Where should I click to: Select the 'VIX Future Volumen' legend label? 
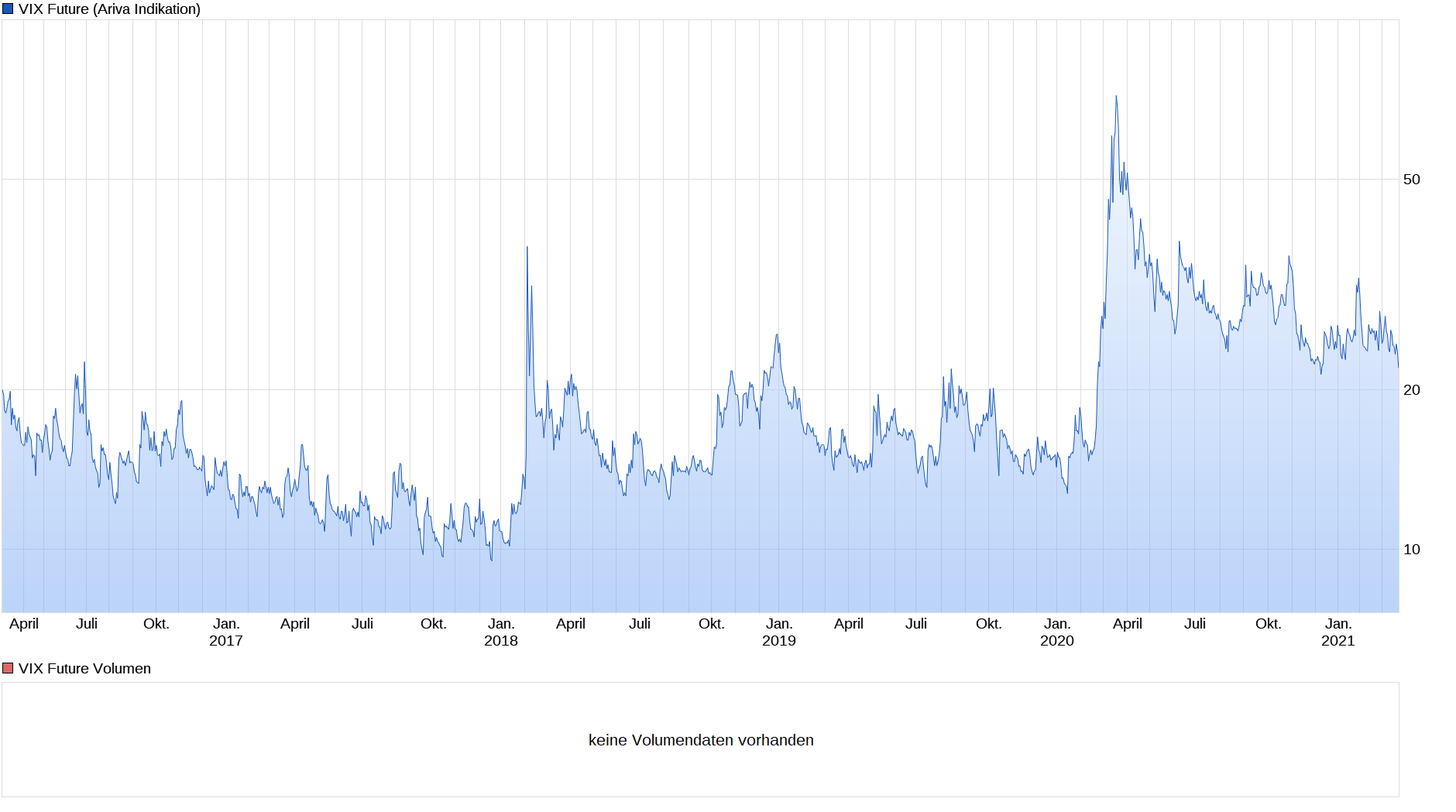point(84,668)
